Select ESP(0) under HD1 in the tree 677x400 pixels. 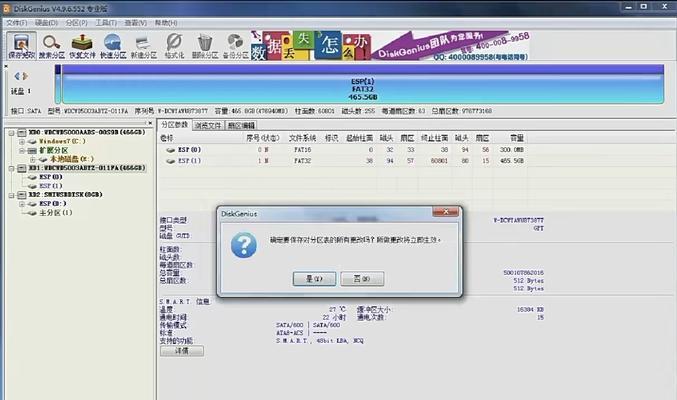51,177
